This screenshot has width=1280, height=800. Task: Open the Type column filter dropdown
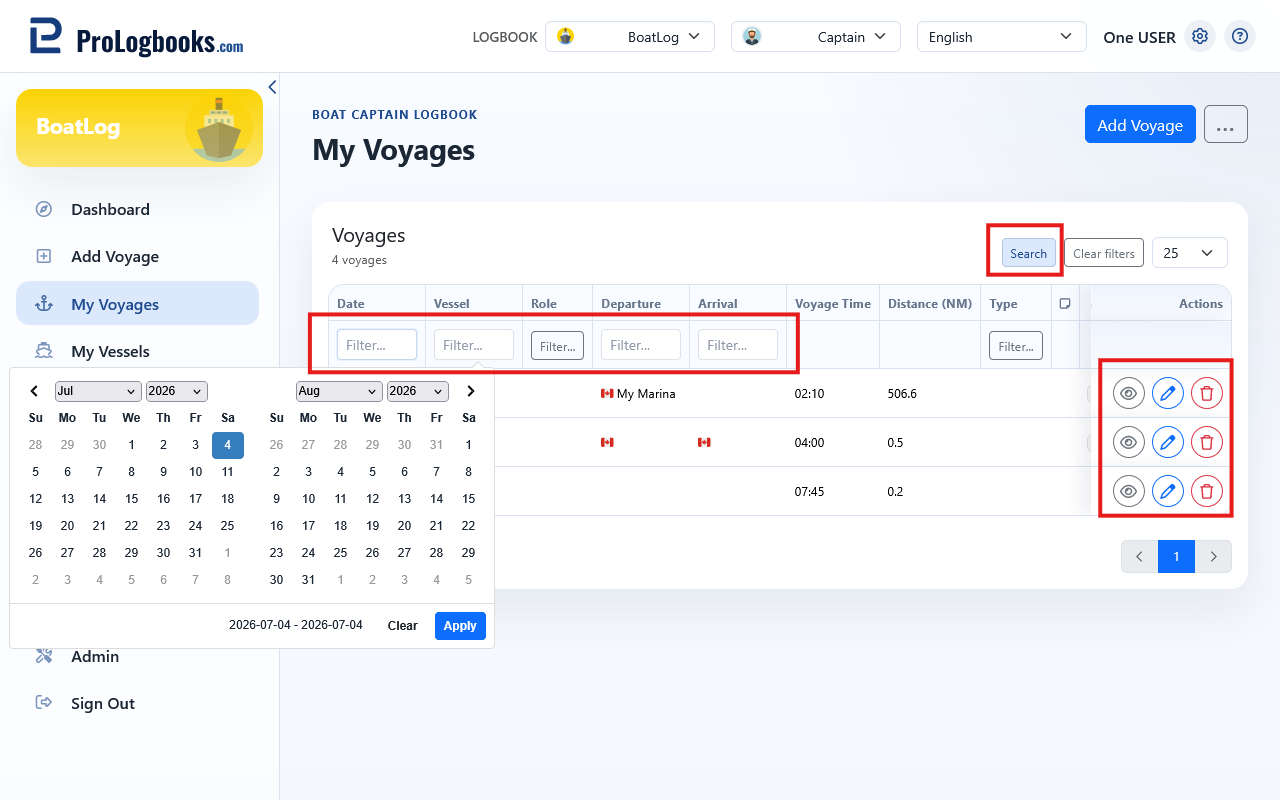(x=1016, y=346)
